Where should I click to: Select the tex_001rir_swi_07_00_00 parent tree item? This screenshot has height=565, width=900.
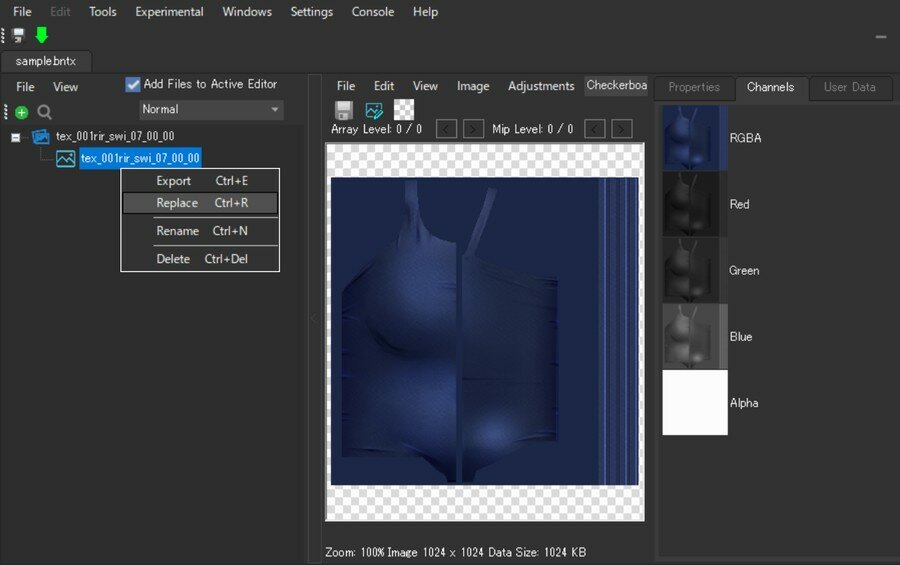click(x=115, y=137)
